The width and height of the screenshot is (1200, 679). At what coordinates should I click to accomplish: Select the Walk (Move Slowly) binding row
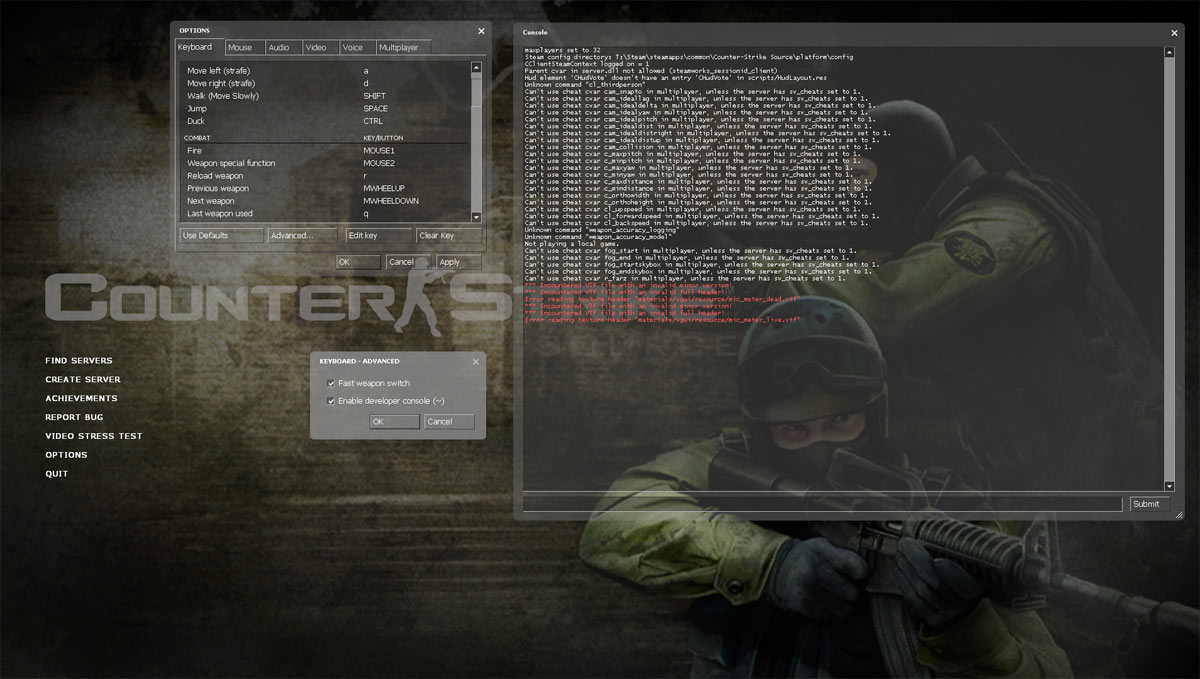click(325, 96)
